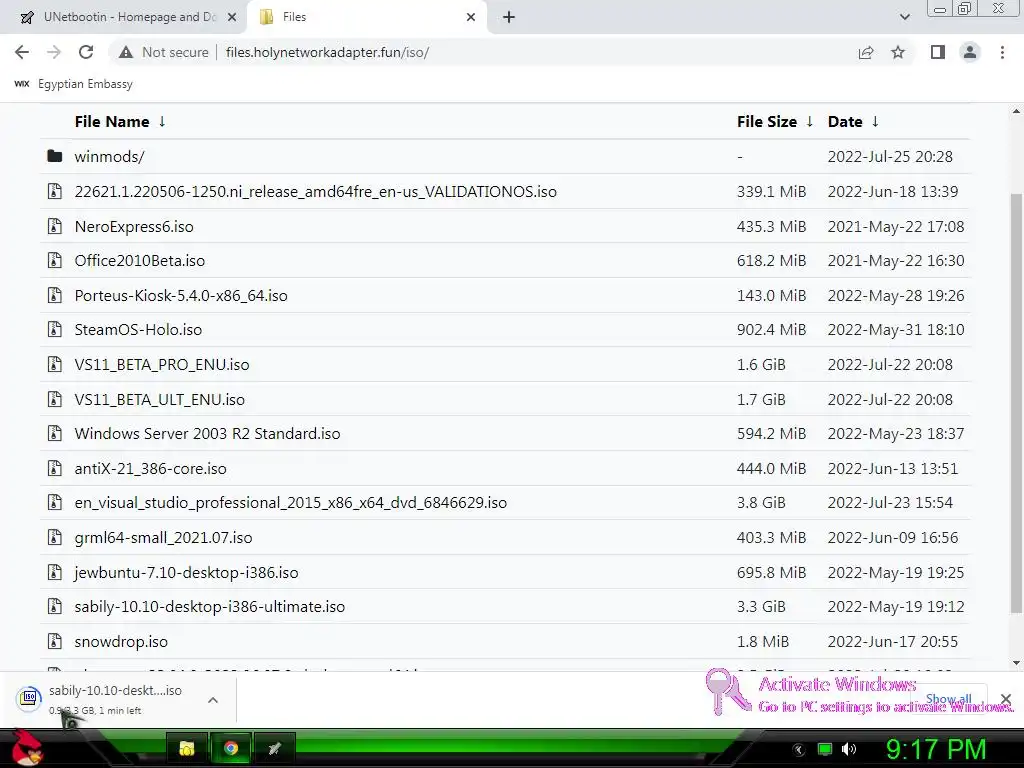
Task: Click file icon beside antiX-21_386-core.iso
Action: [x=55, y=468]
